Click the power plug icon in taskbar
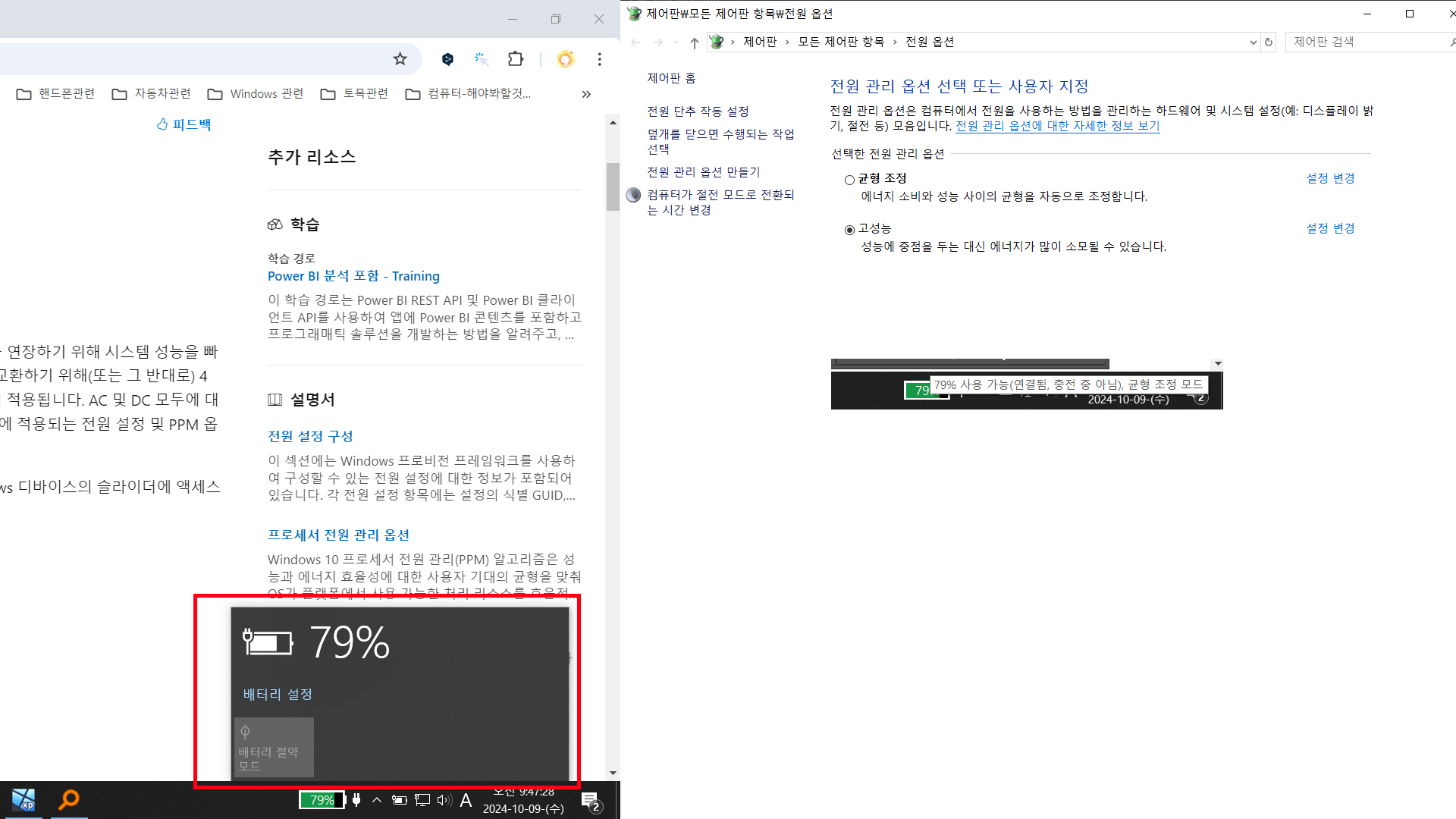Viewport: 1456px width, 819px height. pos(356,800)
